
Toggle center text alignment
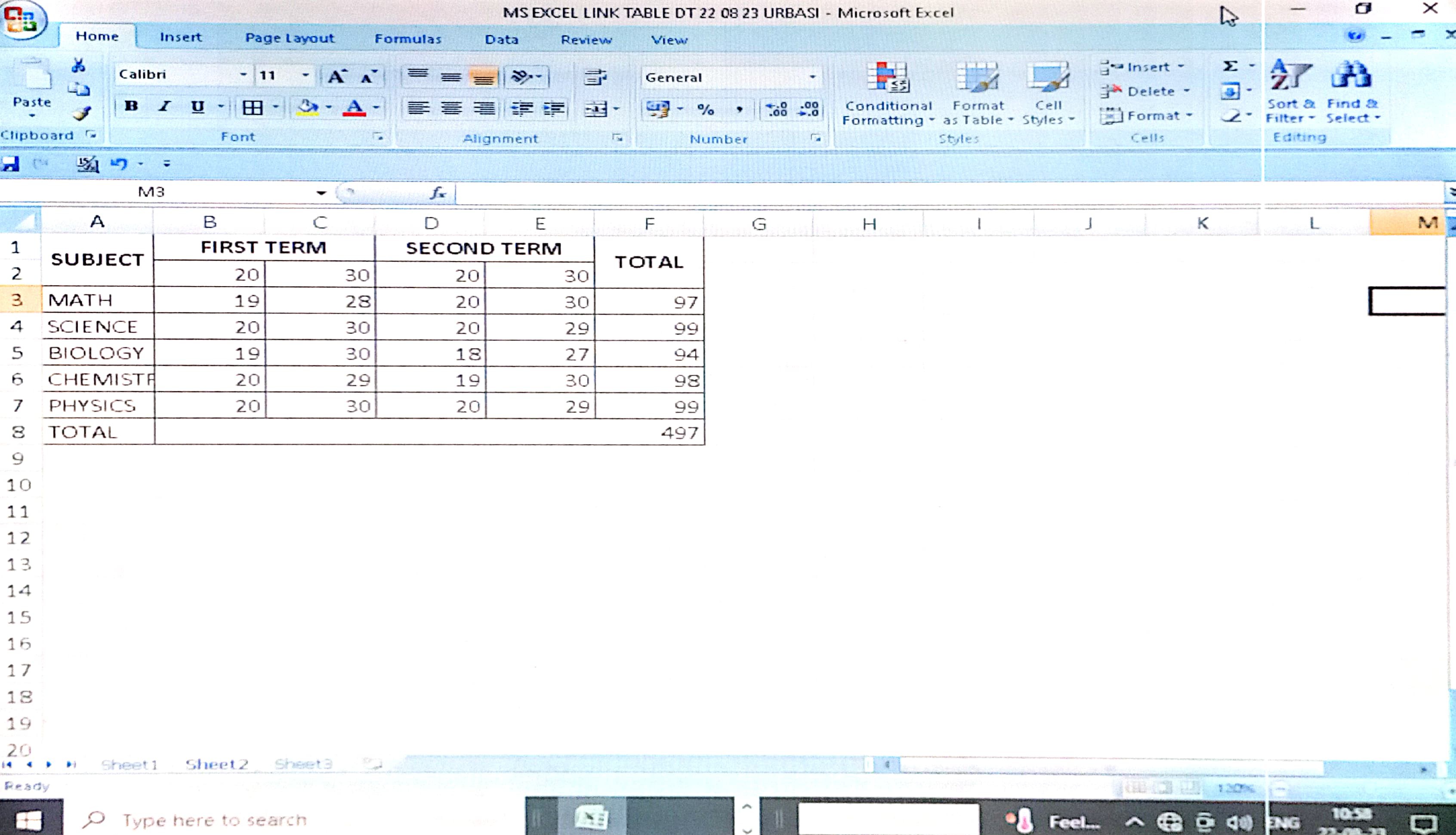click(451, 108)
